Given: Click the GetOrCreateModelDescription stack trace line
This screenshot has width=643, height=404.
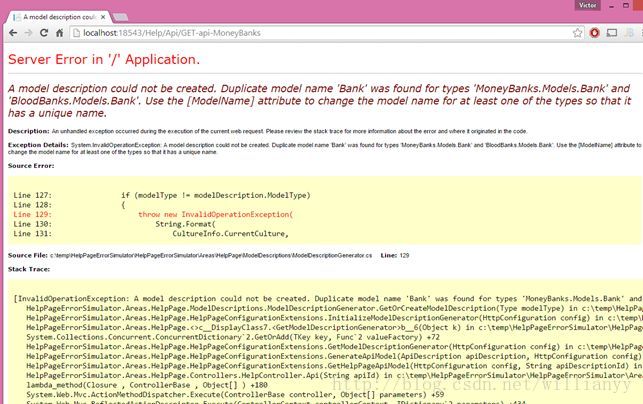Looking at the screenshot, I should click(x=334, y=308).
